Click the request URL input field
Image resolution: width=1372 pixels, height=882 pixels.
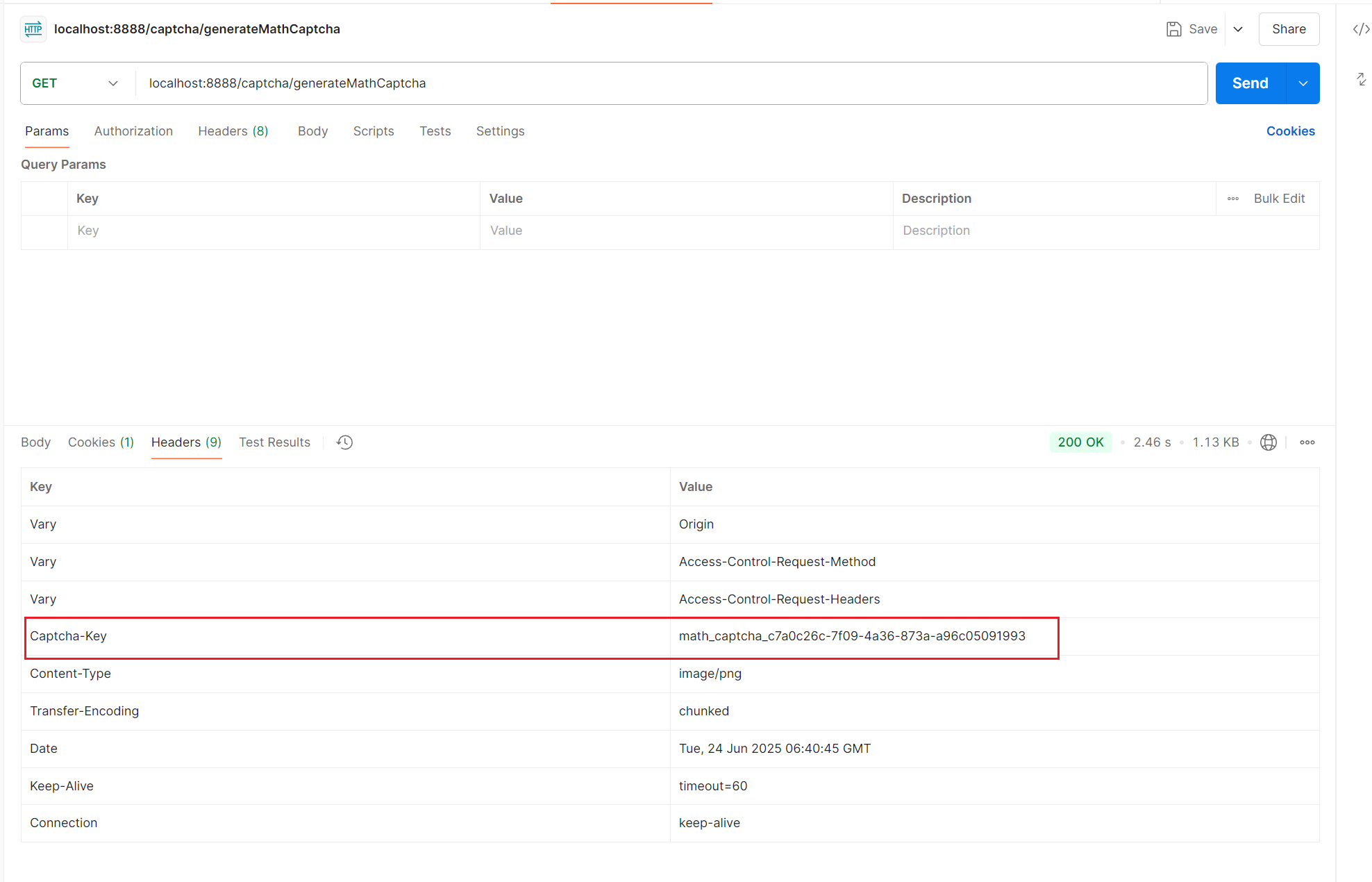click(486, 83)
